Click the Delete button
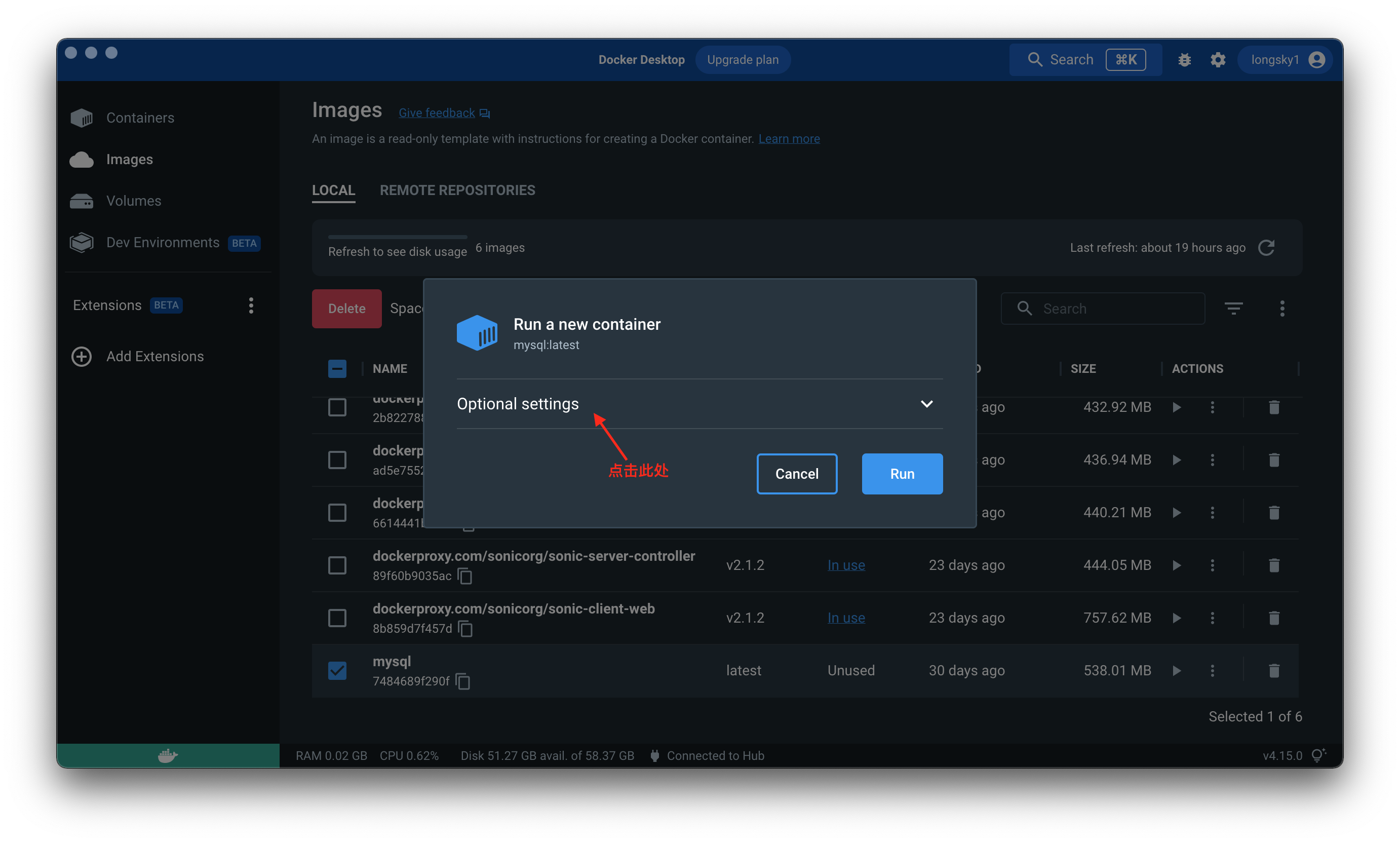Viewport: 1400px width, 843px height. 346,309
